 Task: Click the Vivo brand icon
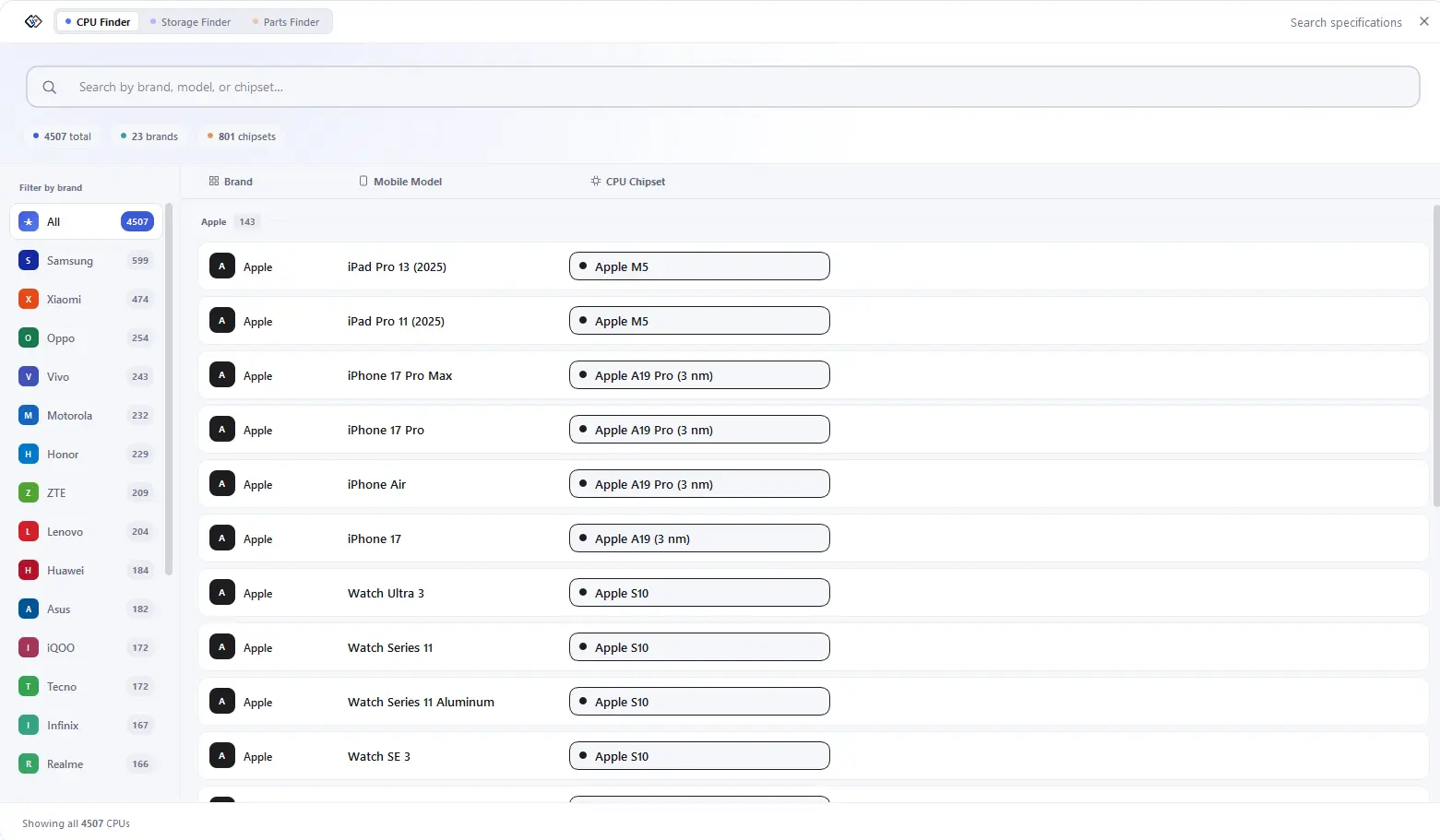pyautogui.click(x=29, y=377)
